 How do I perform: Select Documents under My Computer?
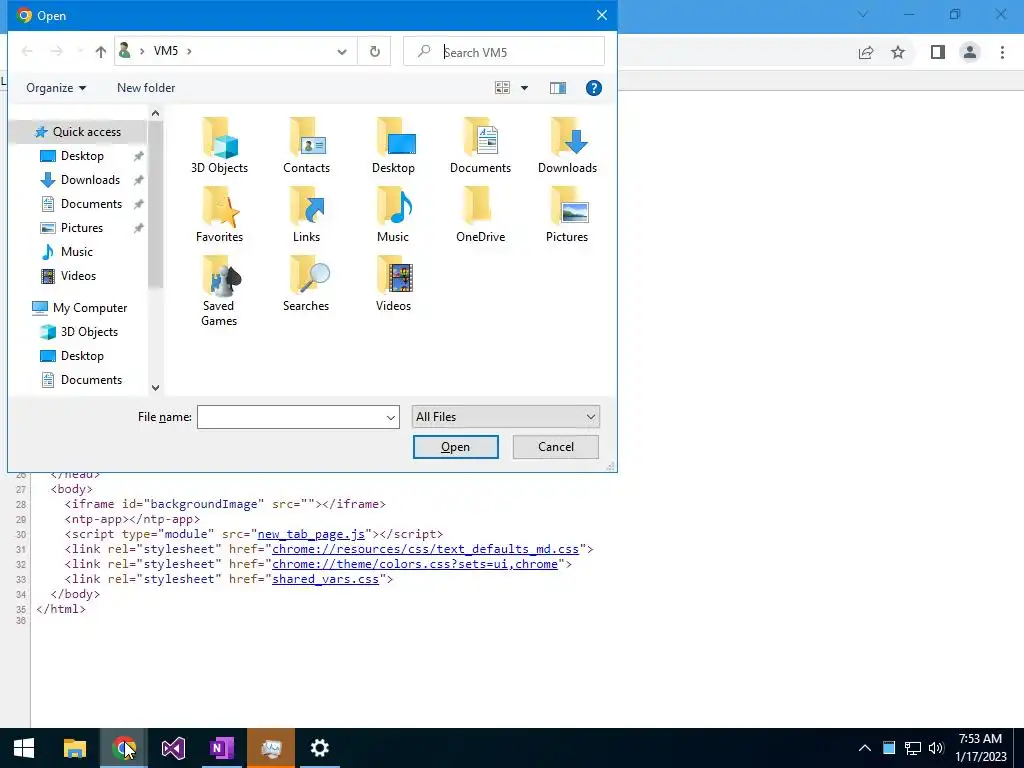pos(91,380)
